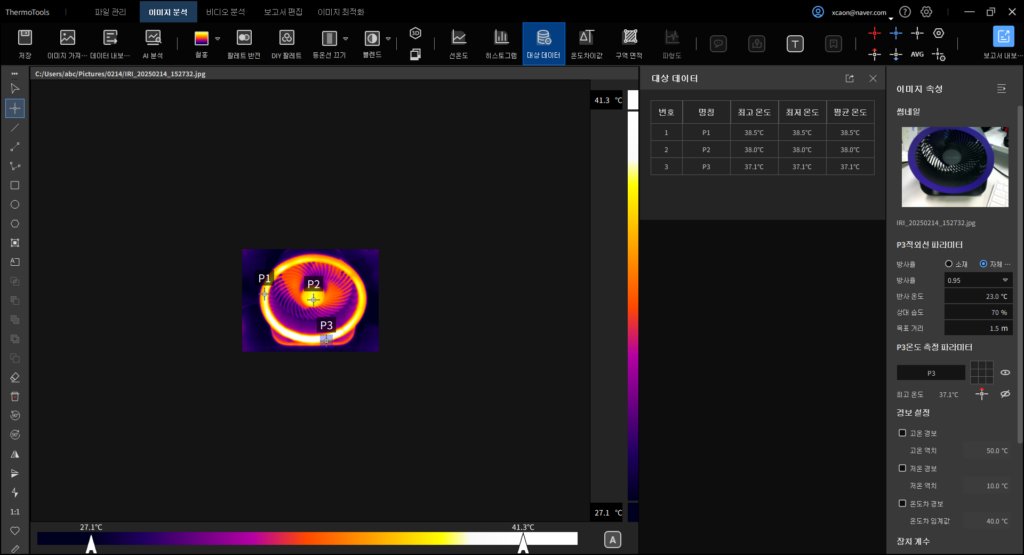This screenshot has height=555, width=1024.
Task: Click the 보고서 내보내기 export button
Action: coord(1003,38)
